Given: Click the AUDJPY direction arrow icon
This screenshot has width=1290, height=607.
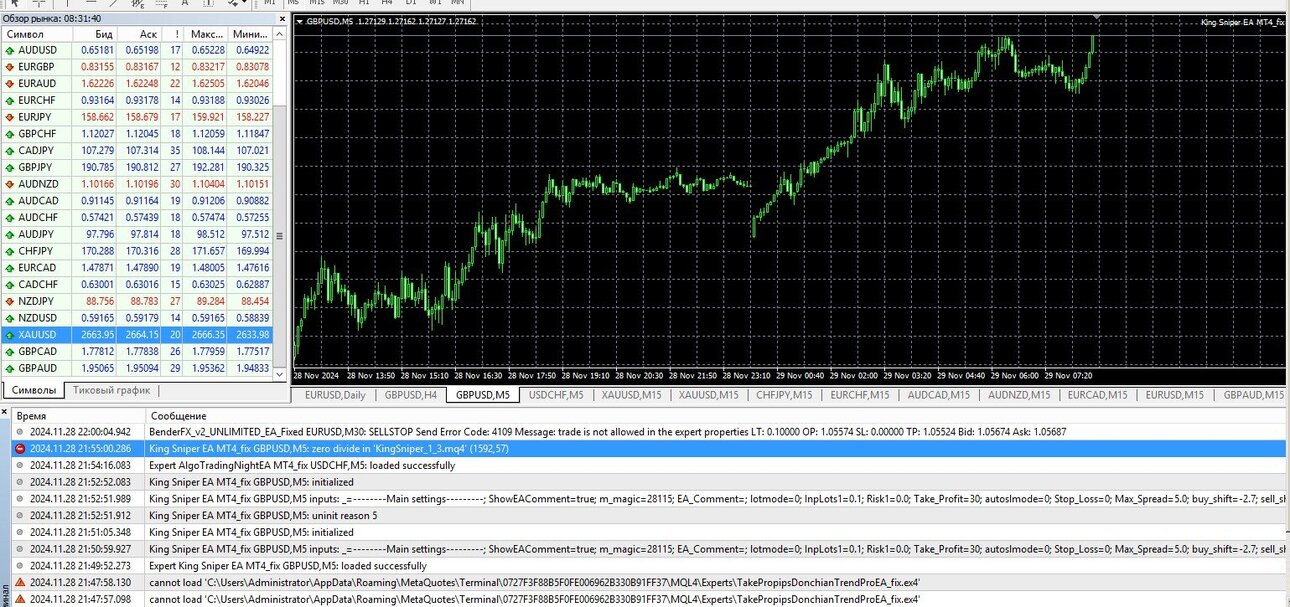Looking at the screenshot, I should pyautogui.click(x=10, y=234).
